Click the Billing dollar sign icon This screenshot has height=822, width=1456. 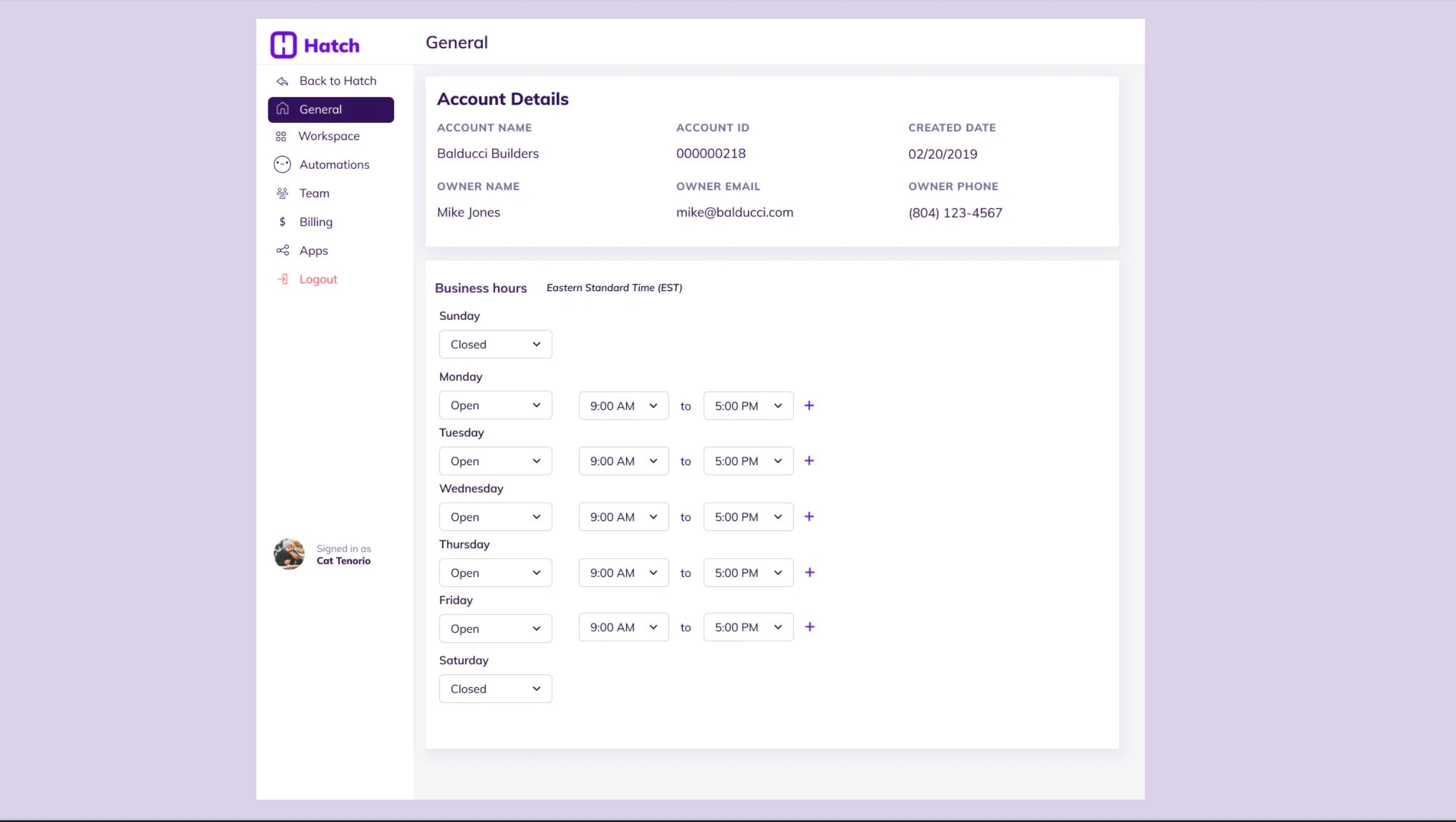click(x=282, y=222)
